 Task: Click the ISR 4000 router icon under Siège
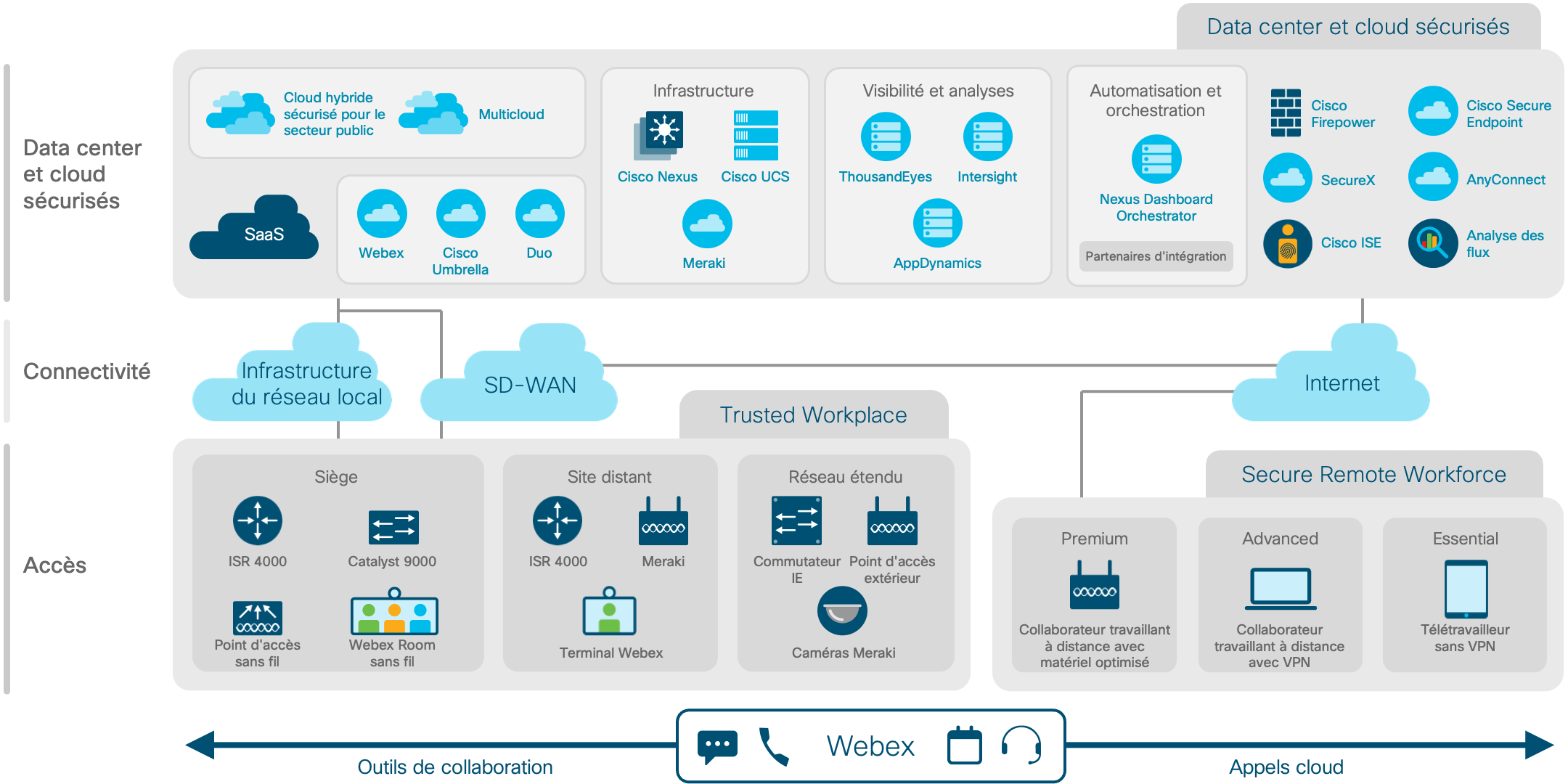(258, 520)
